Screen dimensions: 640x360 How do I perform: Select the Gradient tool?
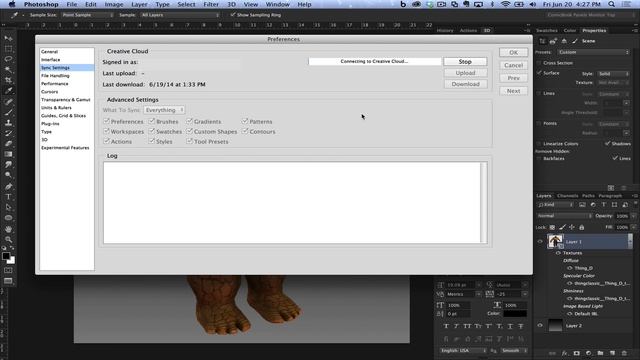[8, 154]
